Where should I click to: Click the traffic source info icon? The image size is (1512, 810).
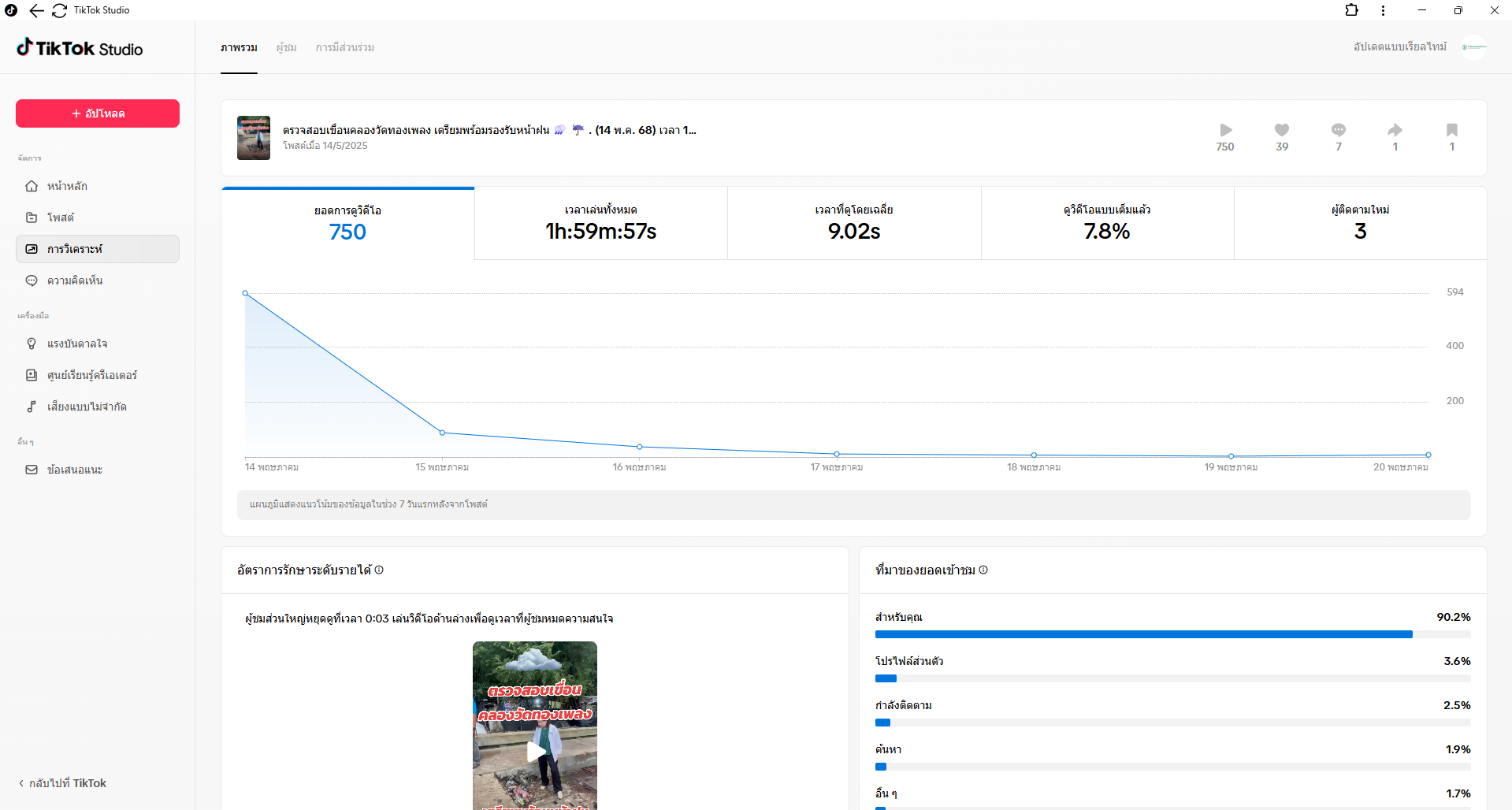(983, 570)
